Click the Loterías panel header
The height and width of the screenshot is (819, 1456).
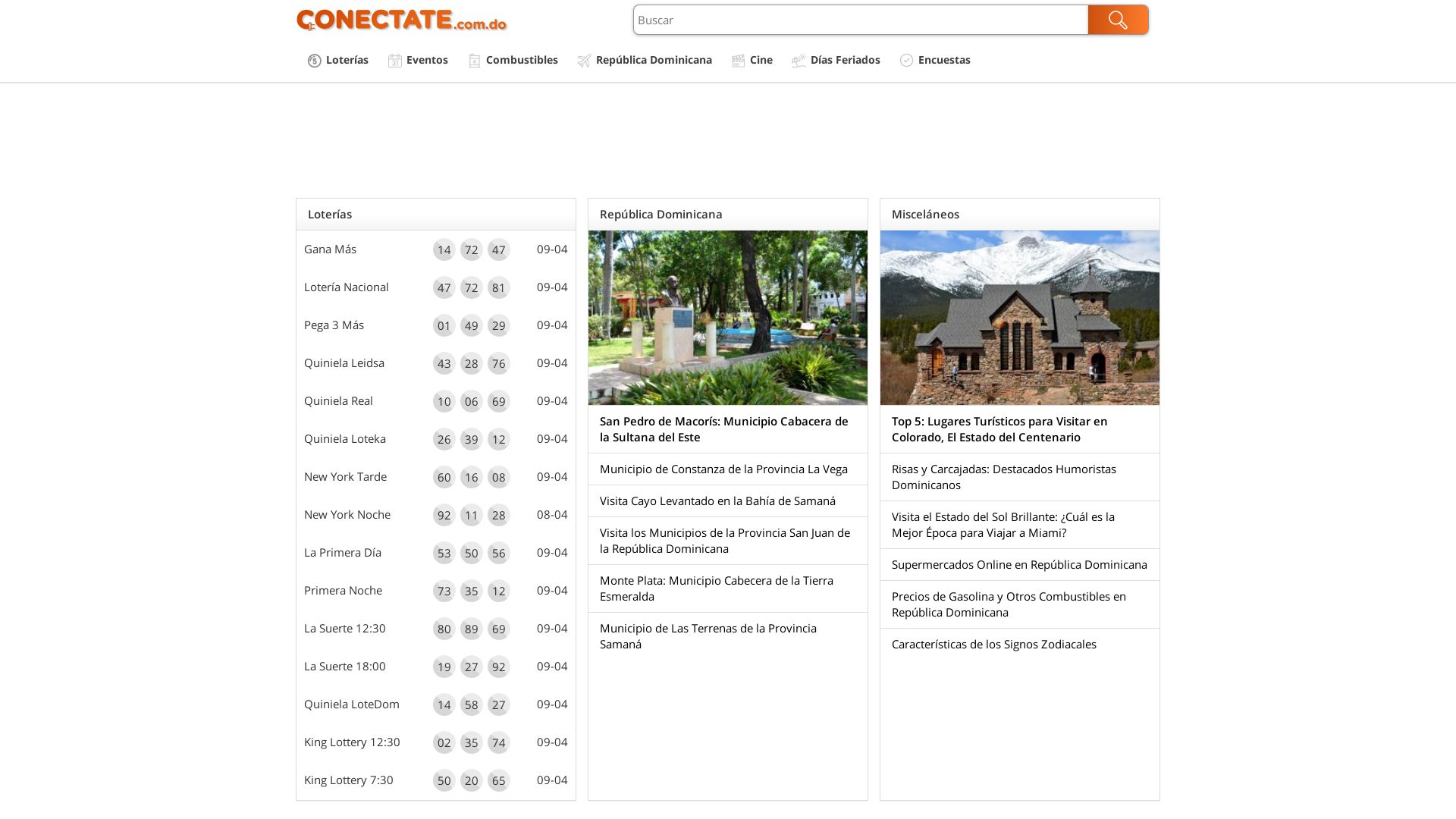point(436,215)
